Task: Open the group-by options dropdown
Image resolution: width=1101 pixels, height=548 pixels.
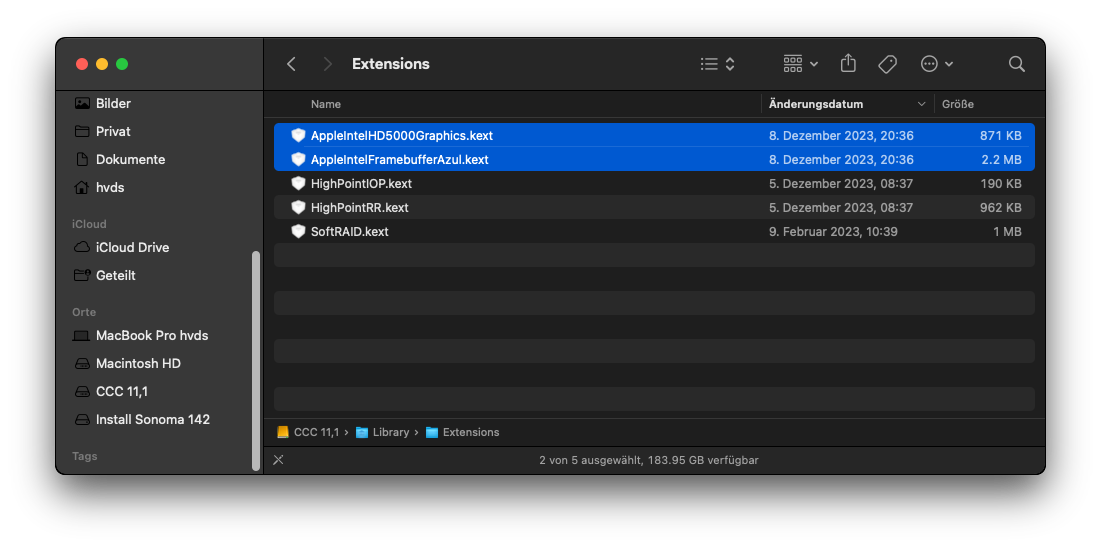Action: tap(800, 64)
